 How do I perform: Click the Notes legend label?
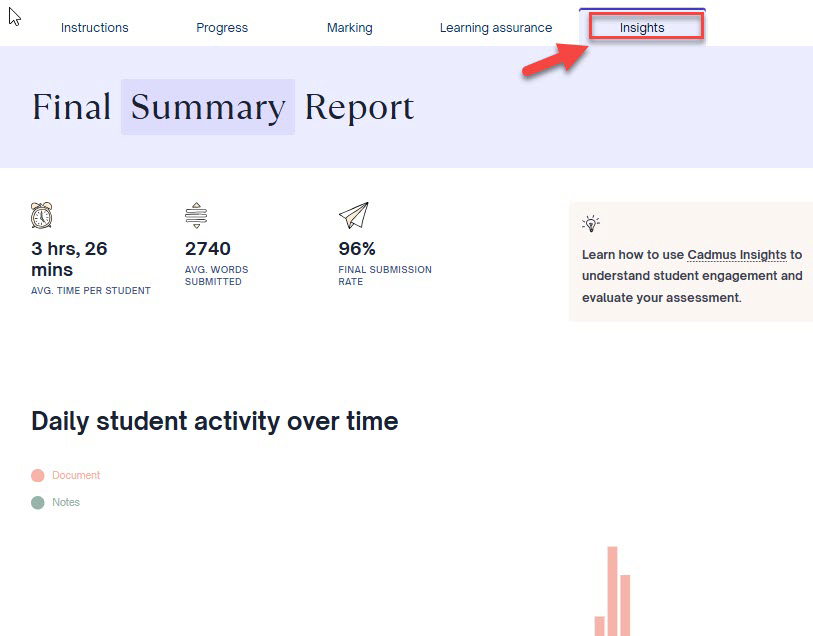pyautogui.click(x=66, y=502)
